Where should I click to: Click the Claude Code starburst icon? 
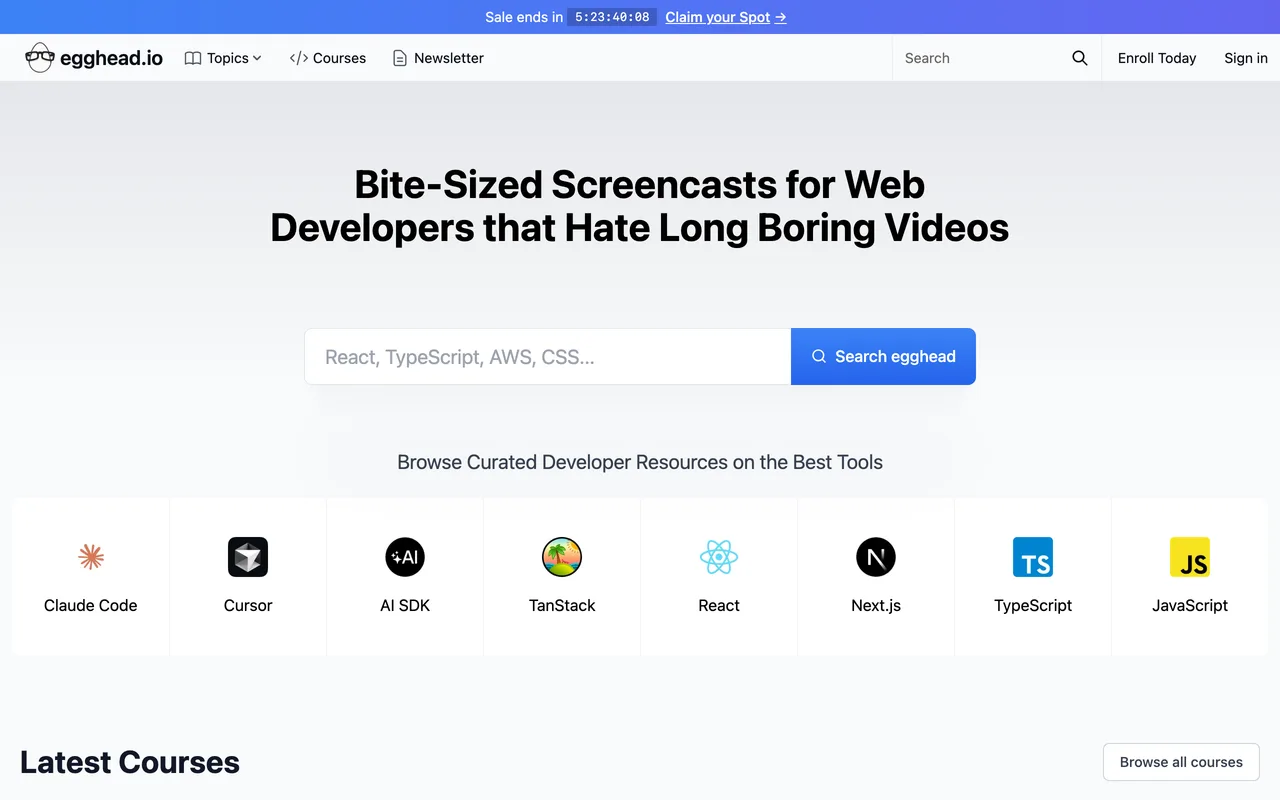[x=91, y=557]
